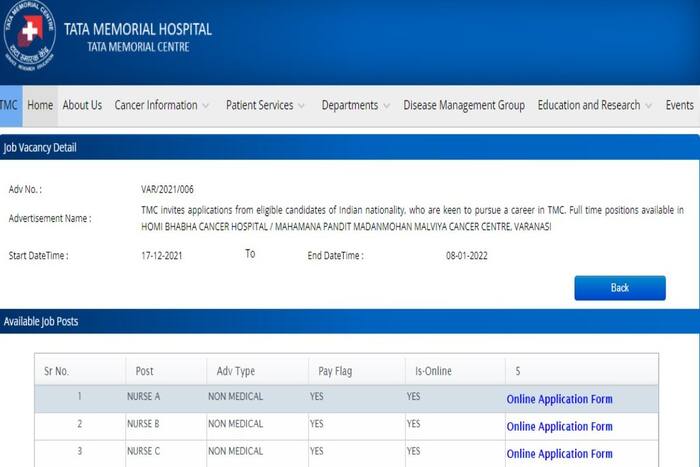This screenshot has width=700, height=467.
Task: Click the Post column header
Action: point(144,371)
